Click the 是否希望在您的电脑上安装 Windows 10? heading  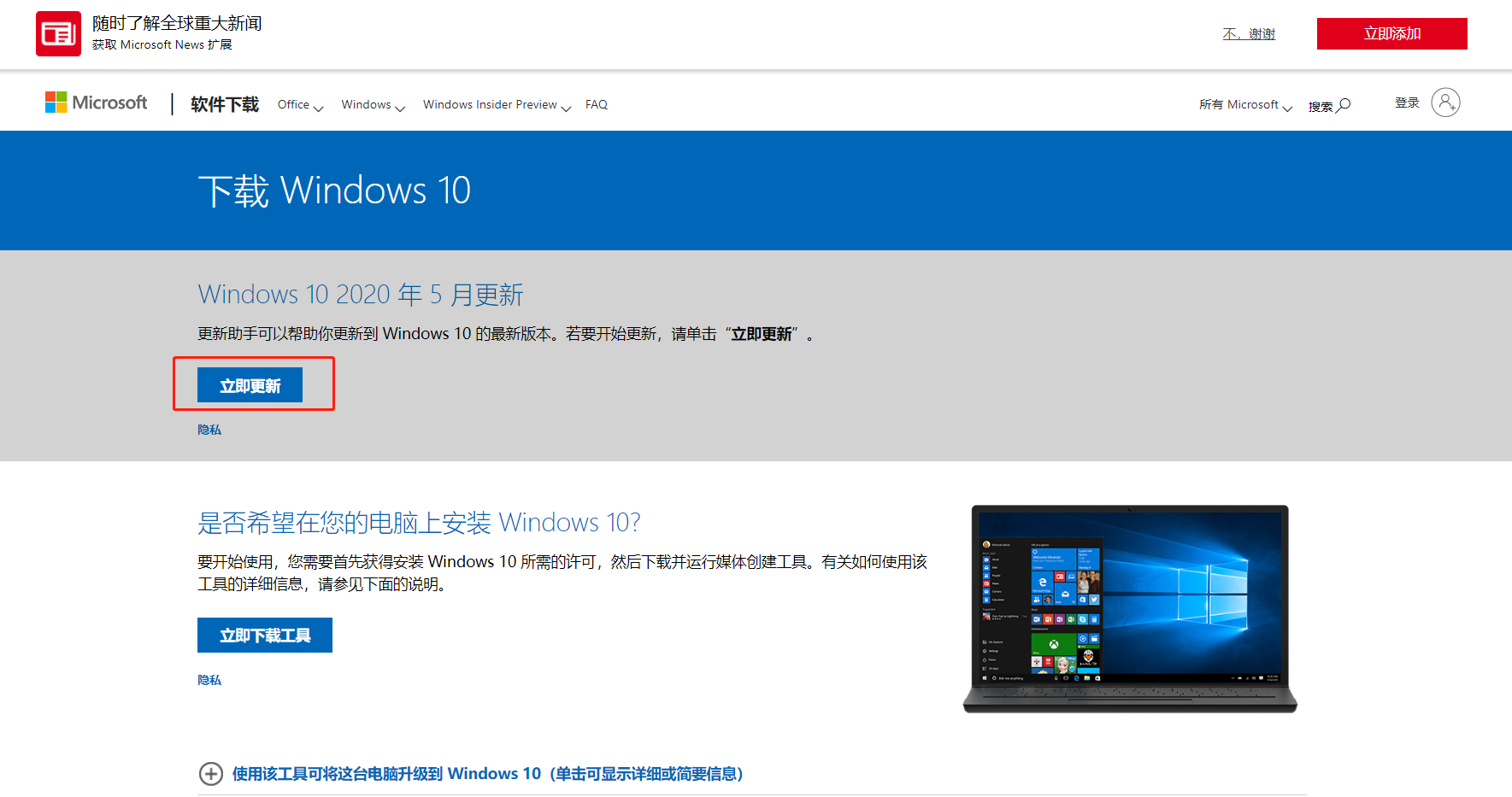(x=419, y=523)
